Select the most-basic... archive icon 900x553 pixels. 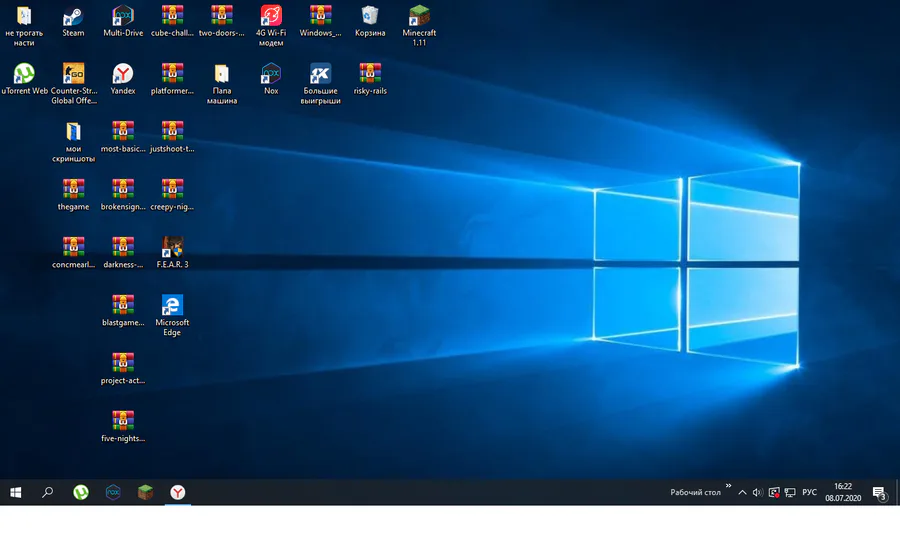pyautogui.click(x=123, y=138)
